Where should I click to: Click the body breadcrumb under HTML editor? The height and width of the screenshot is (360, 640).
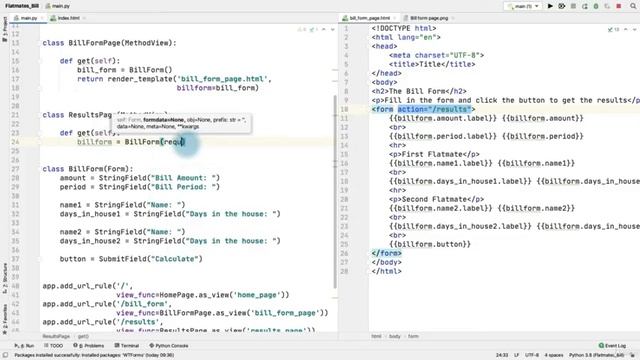[x=394, y=336]
